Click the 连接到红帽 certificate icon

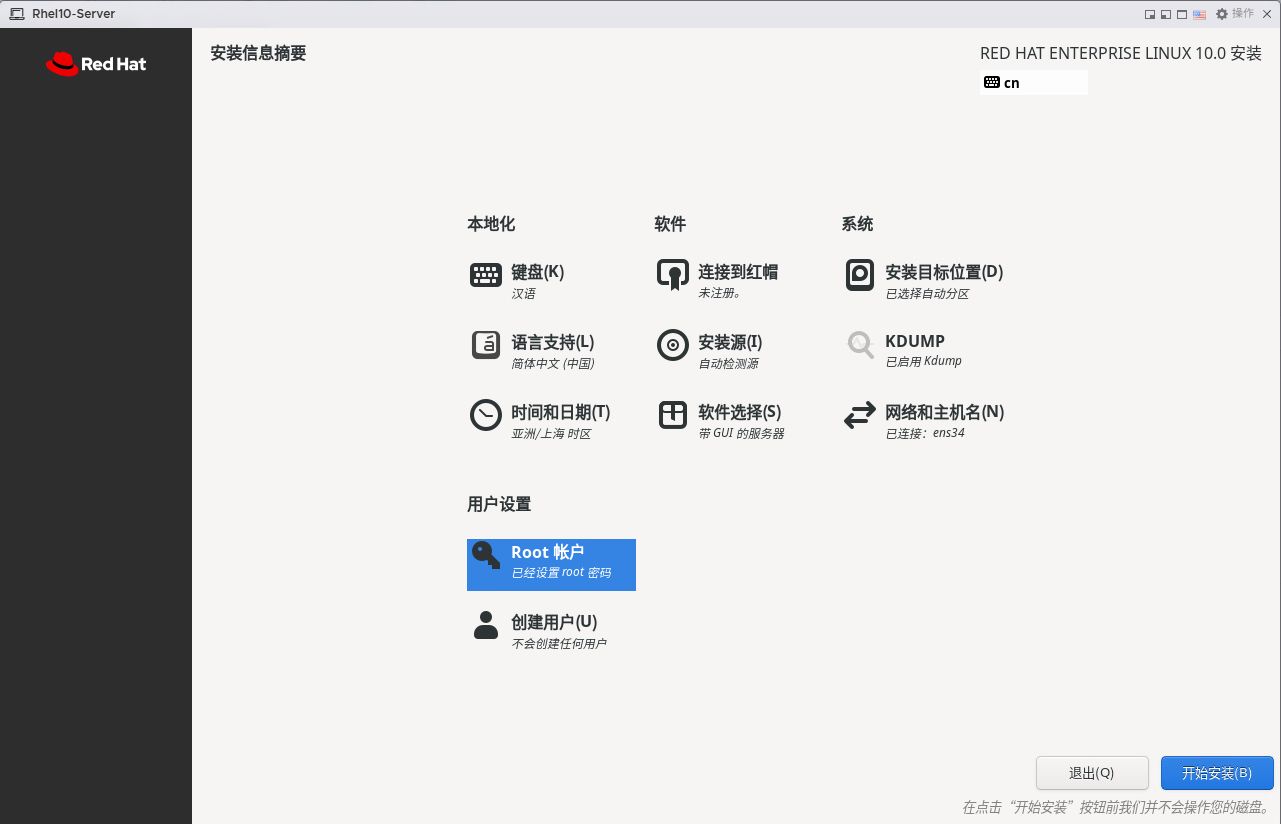tap(672, 275)
